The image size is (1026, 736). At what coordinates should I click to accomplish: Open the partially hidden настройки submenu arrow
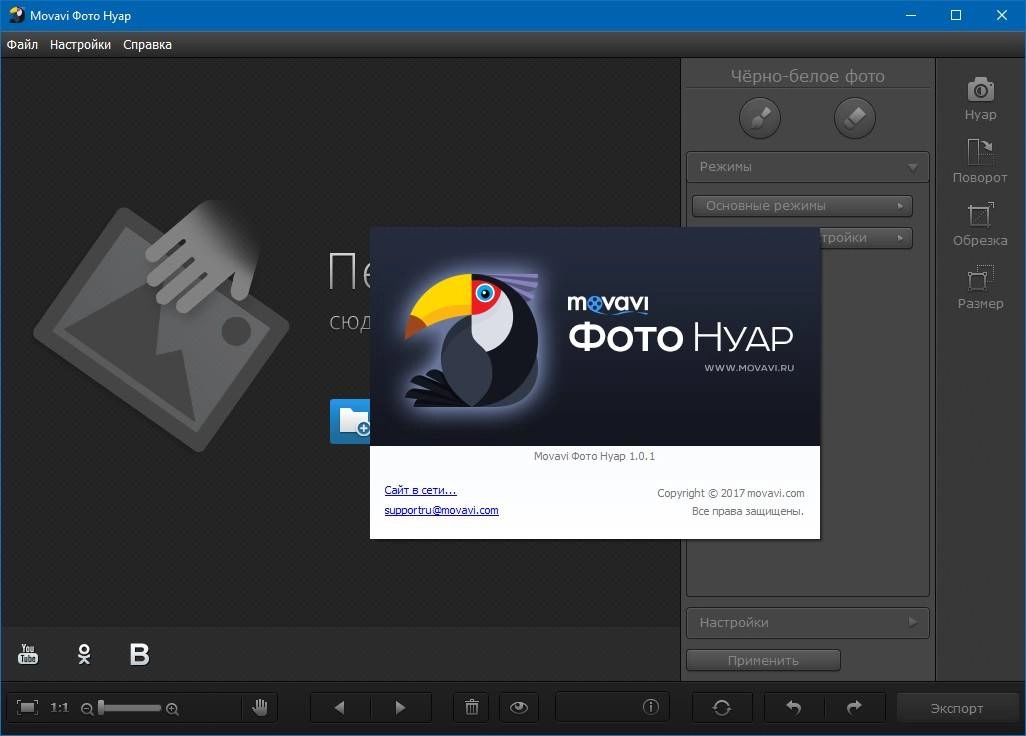point(900,237)
